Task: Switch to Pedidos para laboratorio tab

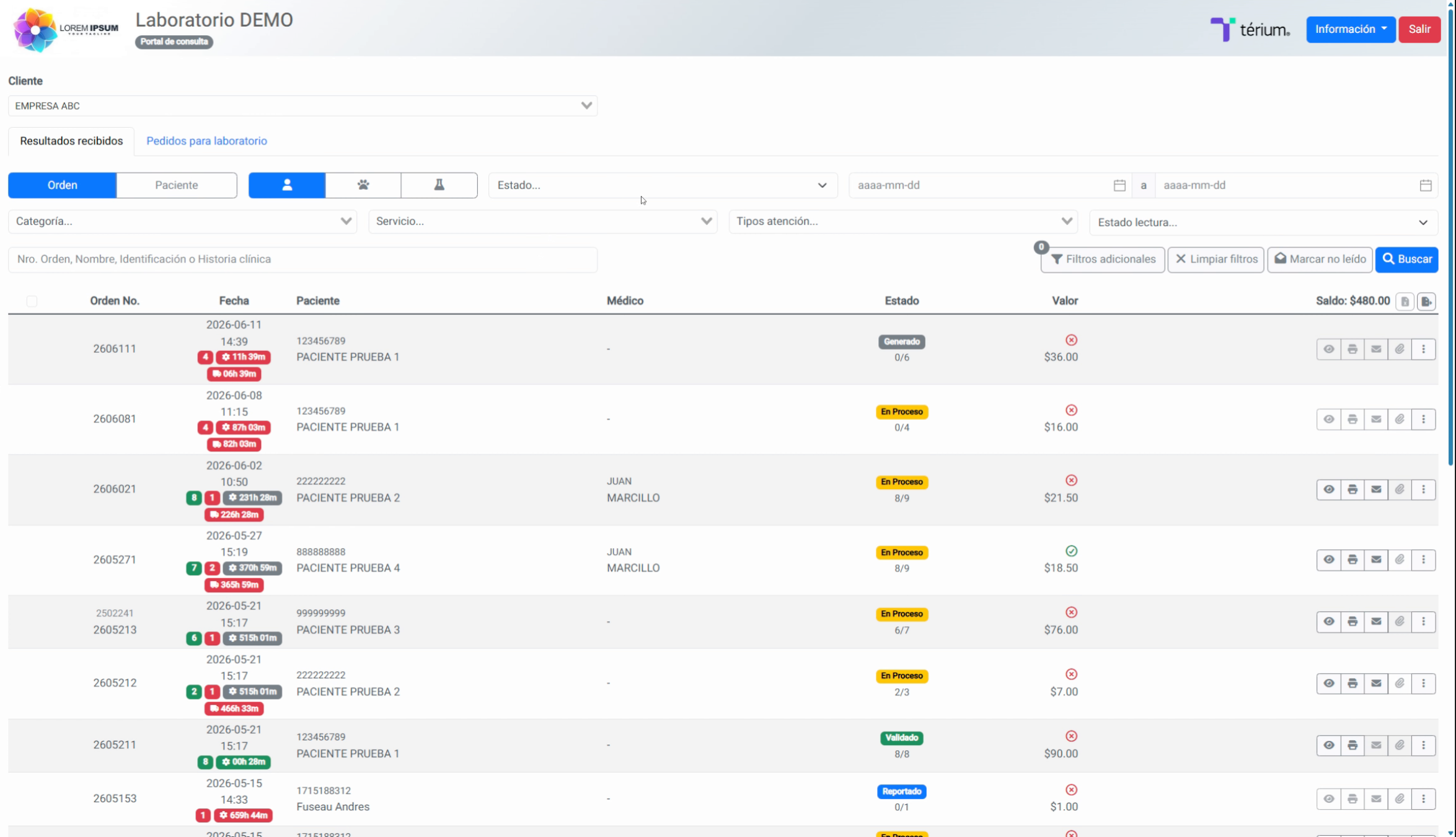Action: (206, 141)
